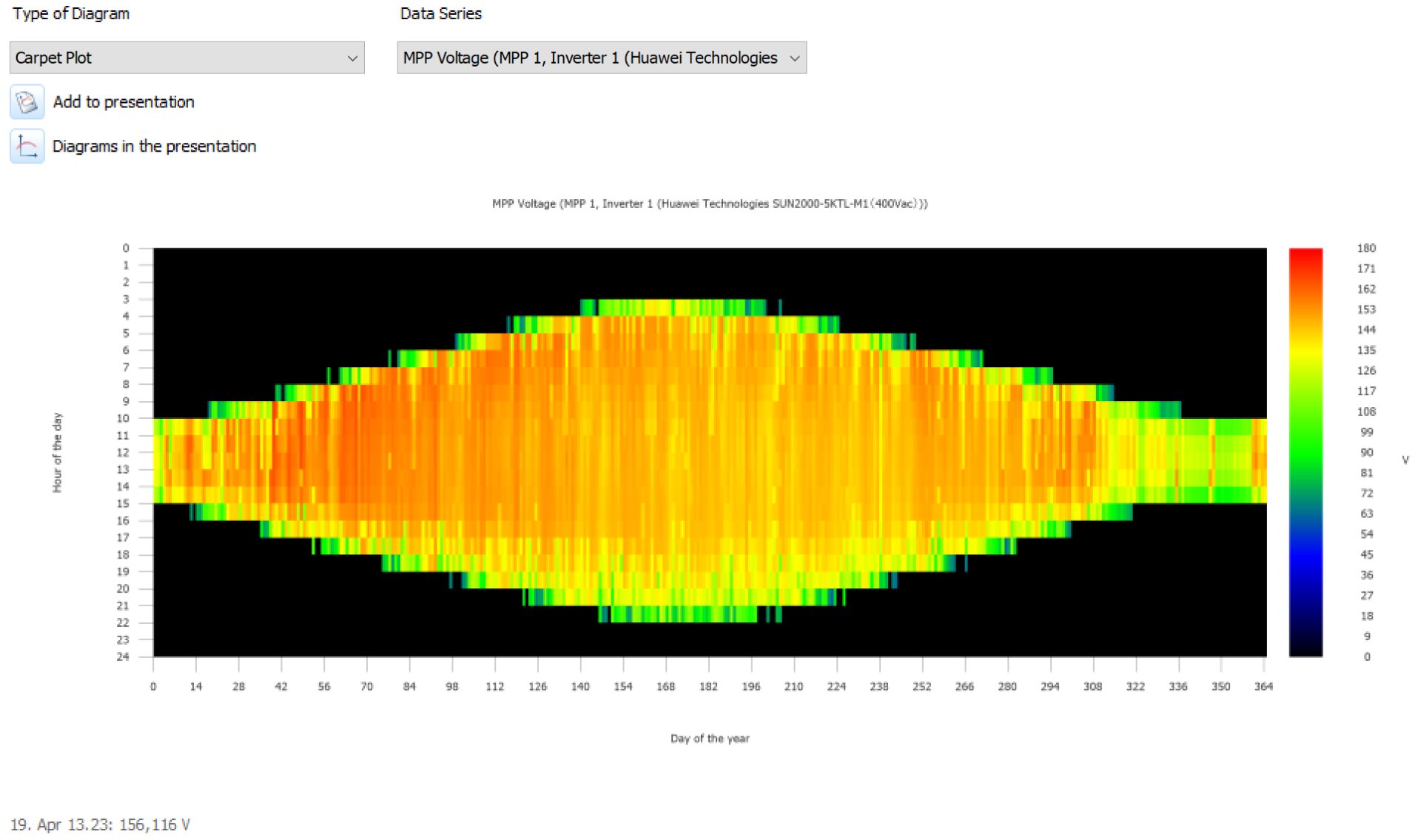The width and height of the screenshot is (1421, 840).
Task: Click the chevron arrow of the Data Series dropdown
Action: click(x=794, y=58)
